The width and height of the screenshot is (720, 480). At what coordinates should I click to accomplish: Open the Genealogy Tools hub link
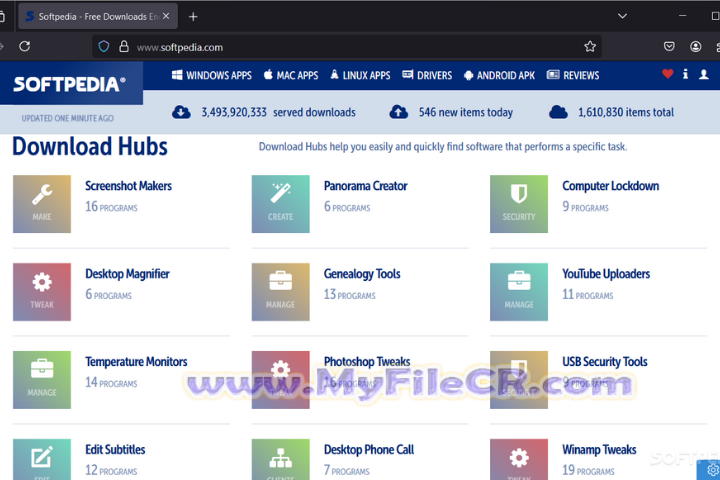[362, 274]
